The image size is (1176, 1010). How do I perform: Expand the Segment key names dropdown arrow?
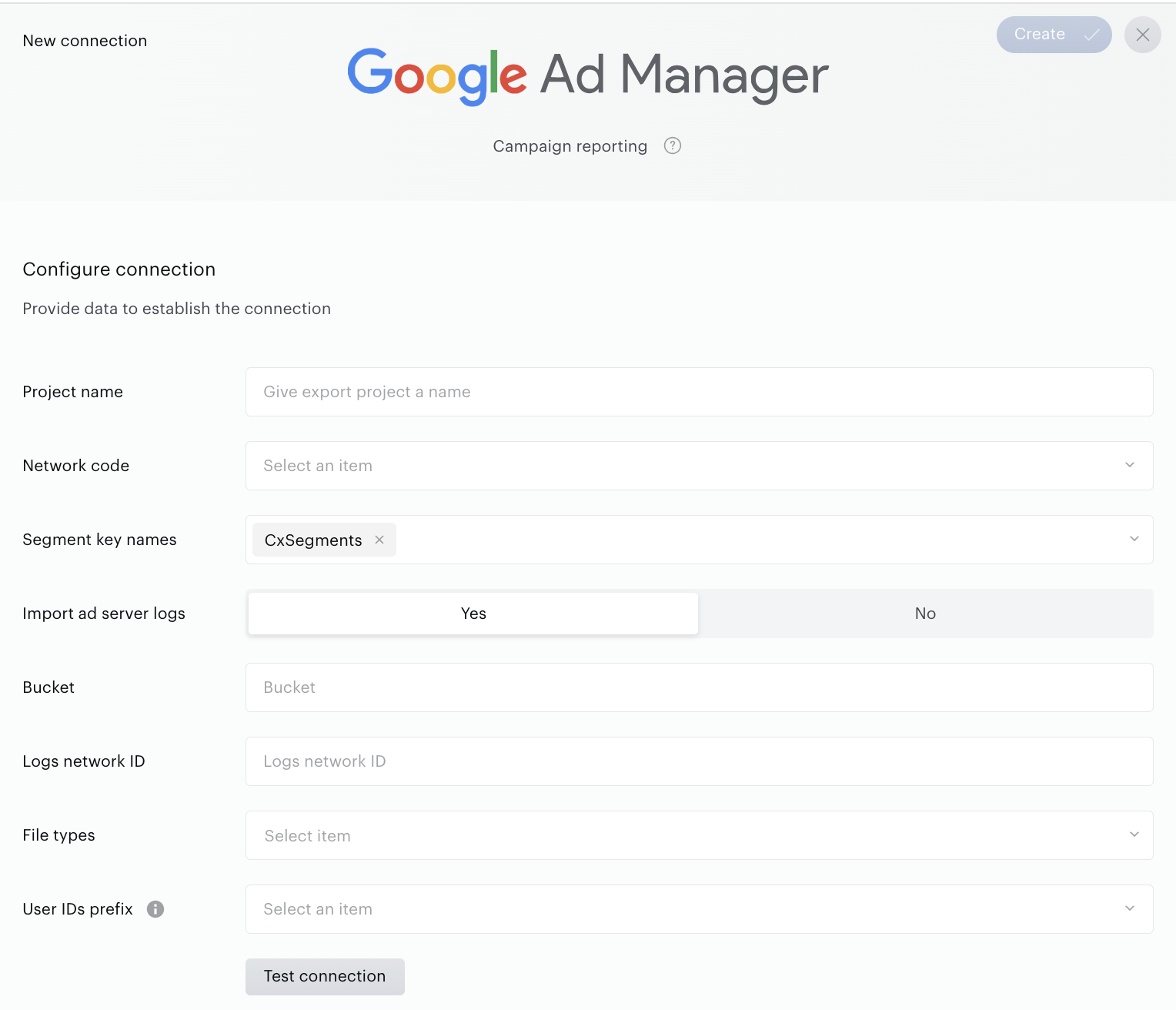(1134, 539)
